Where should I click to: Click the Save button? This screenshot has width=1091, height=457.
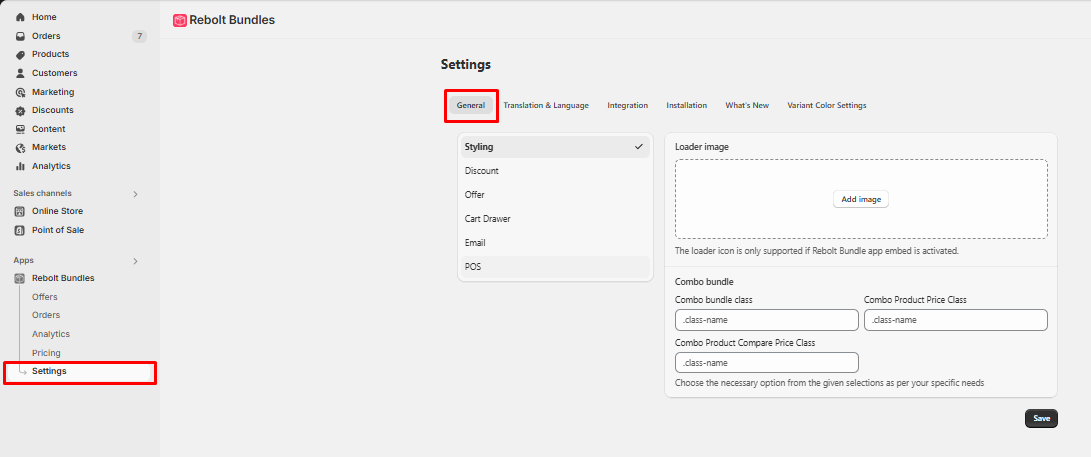pyautogui.click(x=1041, y=419)
